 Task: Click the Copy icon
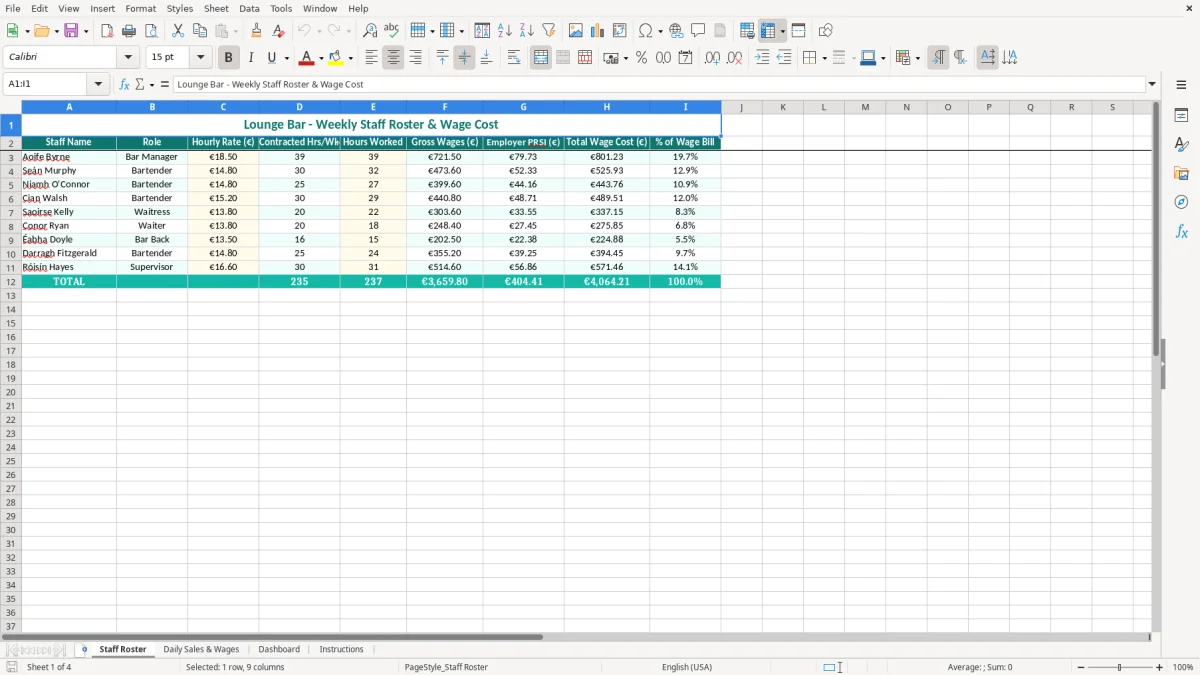199,31
